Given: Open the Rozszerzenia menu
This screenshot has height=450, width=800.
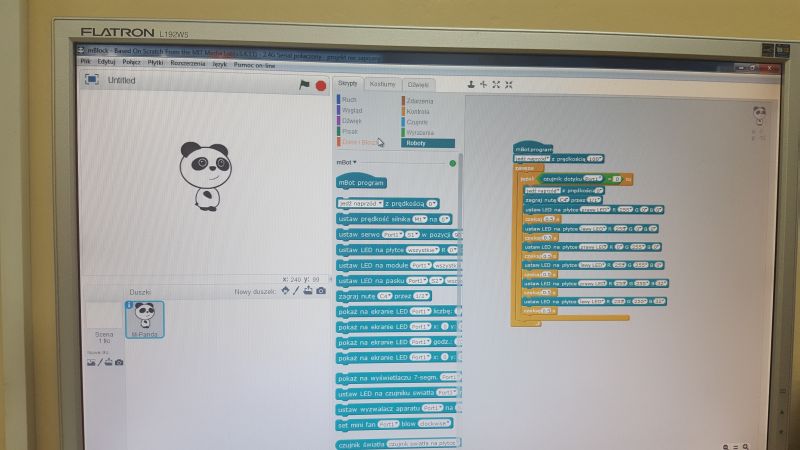Looking at the screenshot, I should point(187,63).
